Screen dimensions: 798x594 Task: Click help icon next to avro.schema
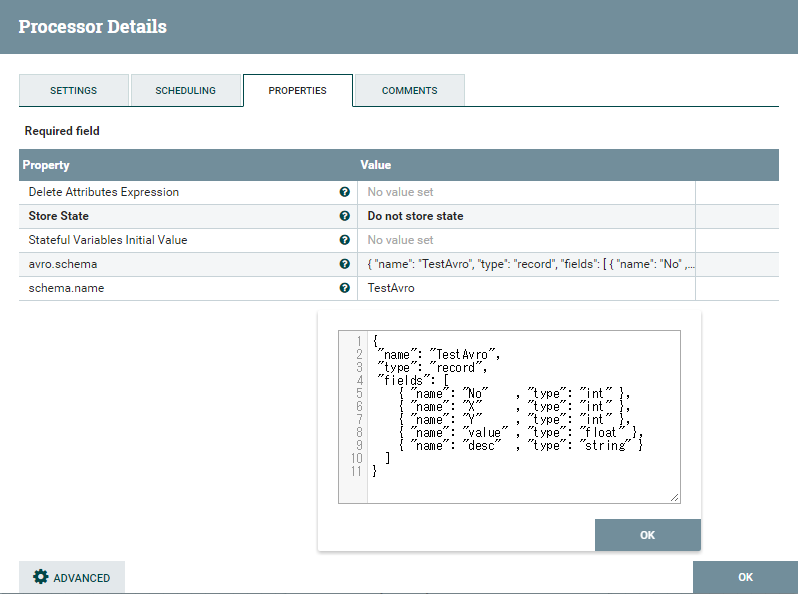pyautogui.click(x=345, y=264)
